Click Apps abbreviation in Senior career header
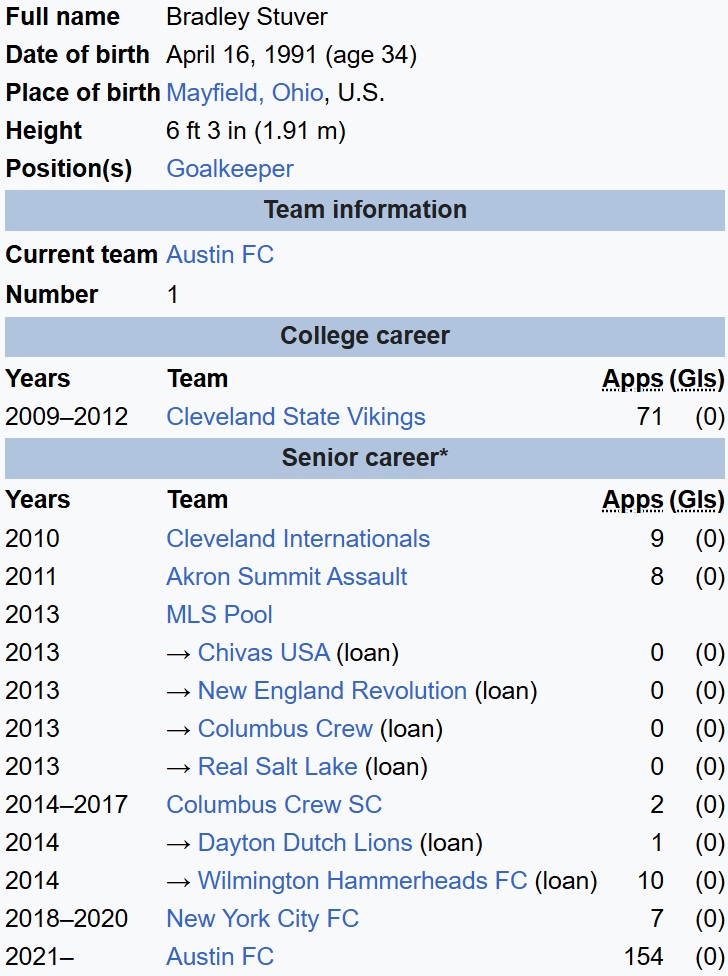 632,500
